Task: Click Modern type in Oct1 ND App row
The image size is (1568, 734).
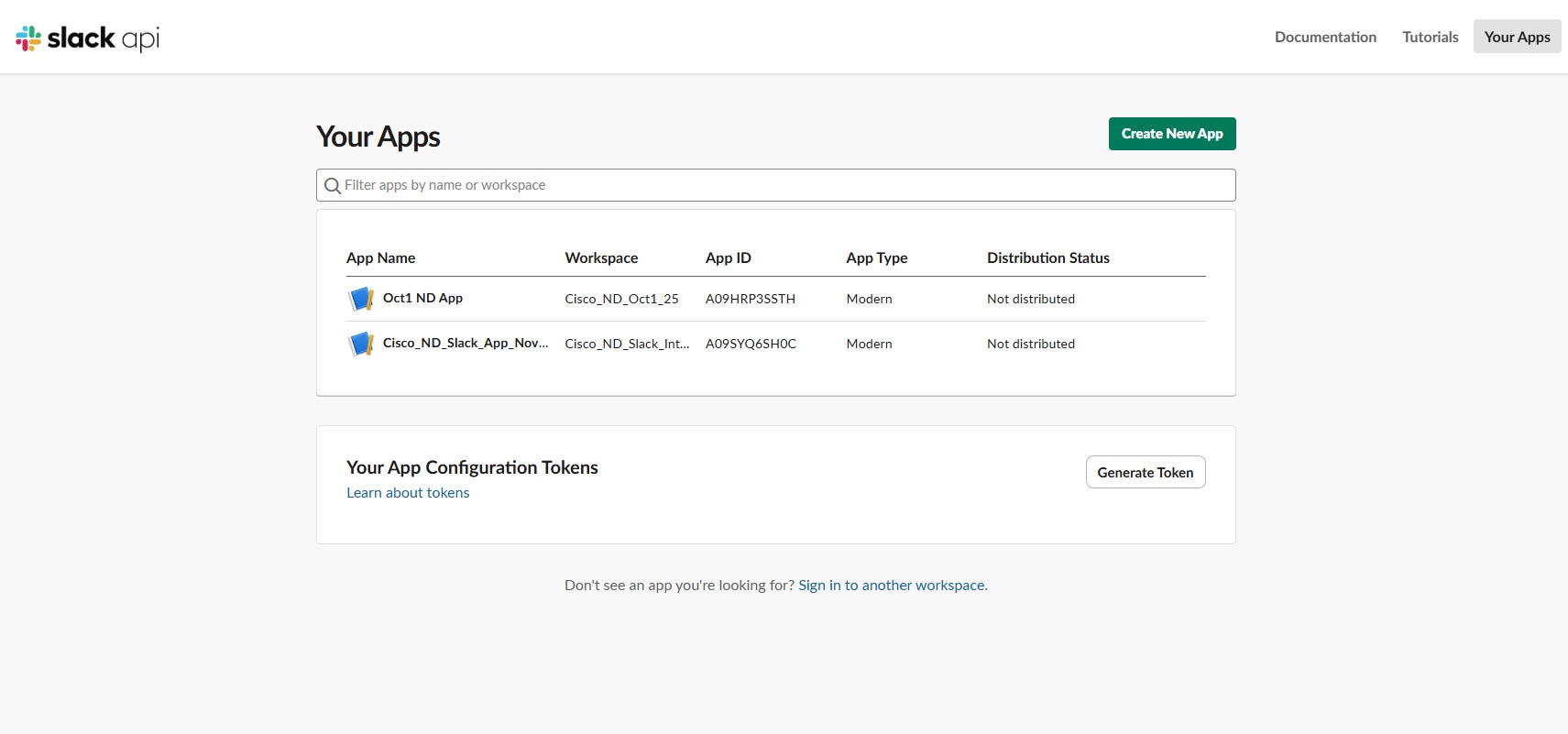Action: click(x=869, y=299)
